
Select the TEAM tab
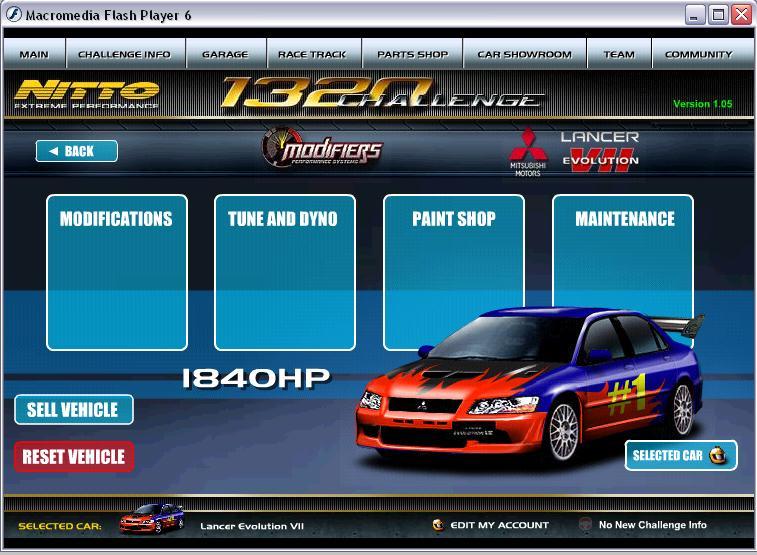point(619,54)
